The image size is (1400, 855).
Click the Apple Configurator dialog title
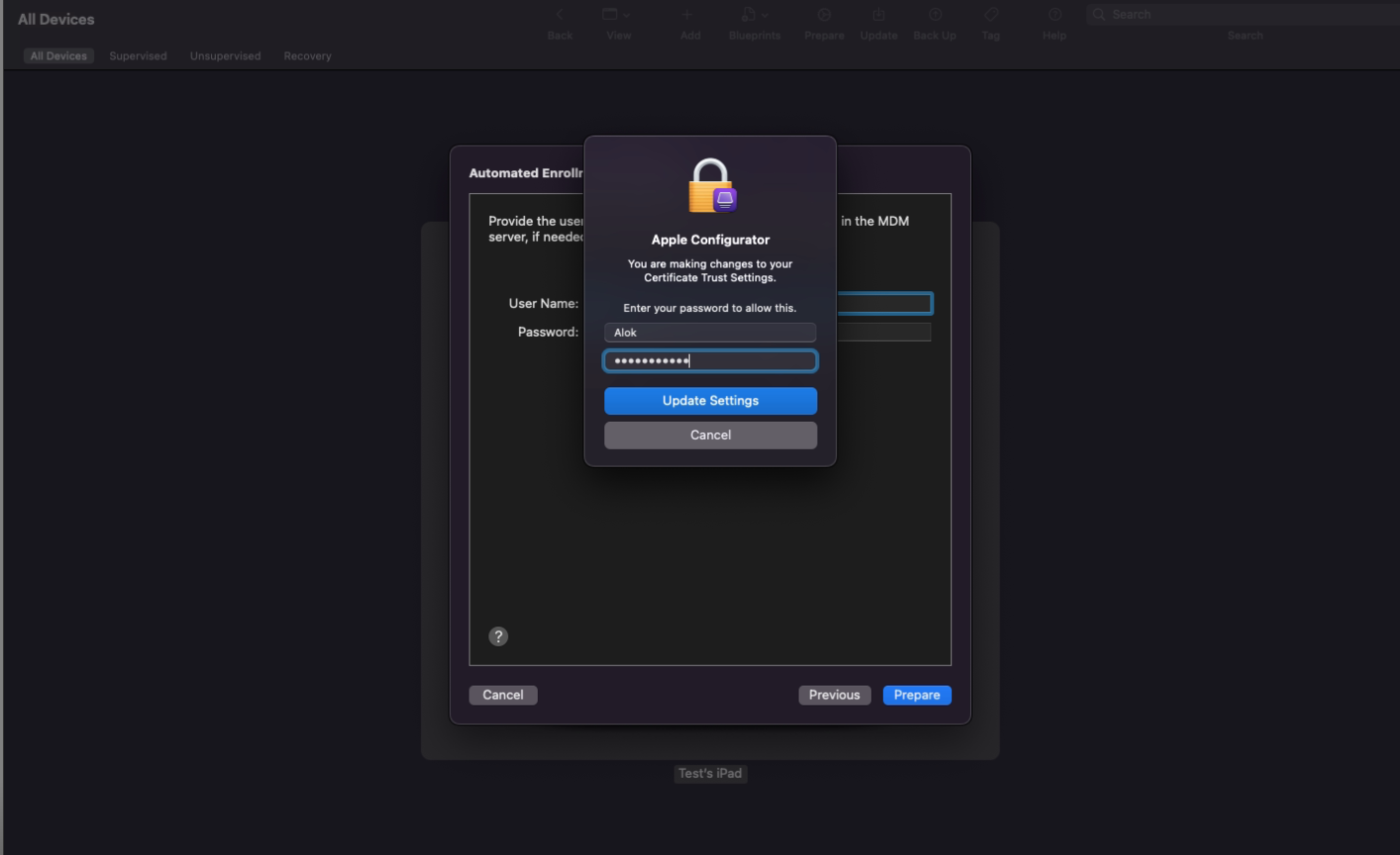(x=710, y=240)
